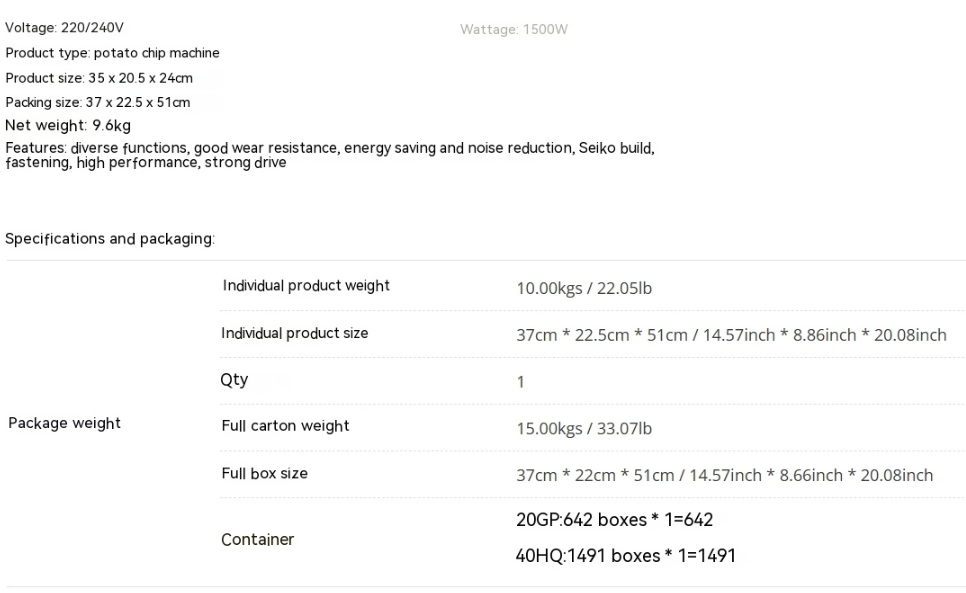
Task: Click the 40HQ:1491 boxes container line
Action: point(626,555)
